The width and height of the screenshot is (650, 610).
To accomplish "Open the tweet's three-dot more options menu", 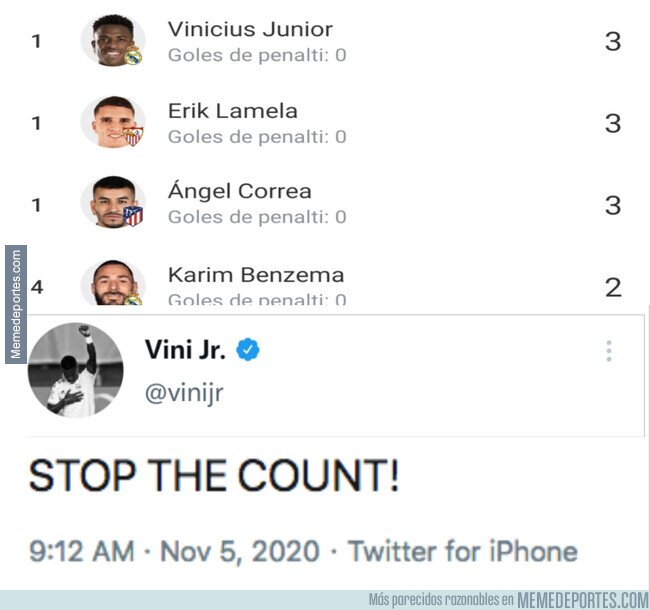I will [608, 351].
